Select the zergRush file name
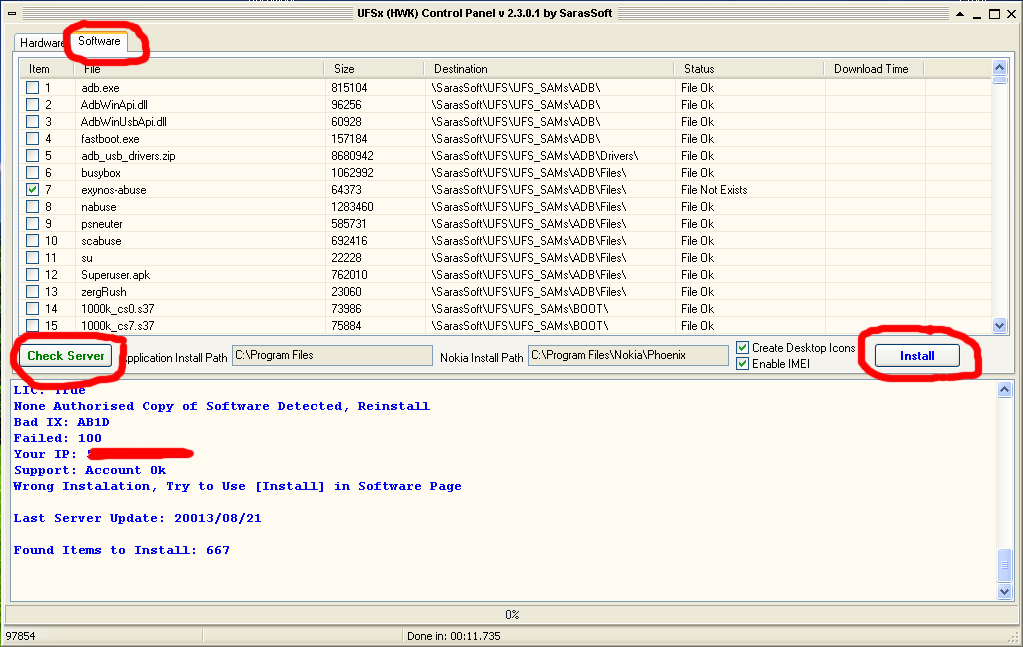The height and width of the screenshot is (647, 1023). coord(104,292)
